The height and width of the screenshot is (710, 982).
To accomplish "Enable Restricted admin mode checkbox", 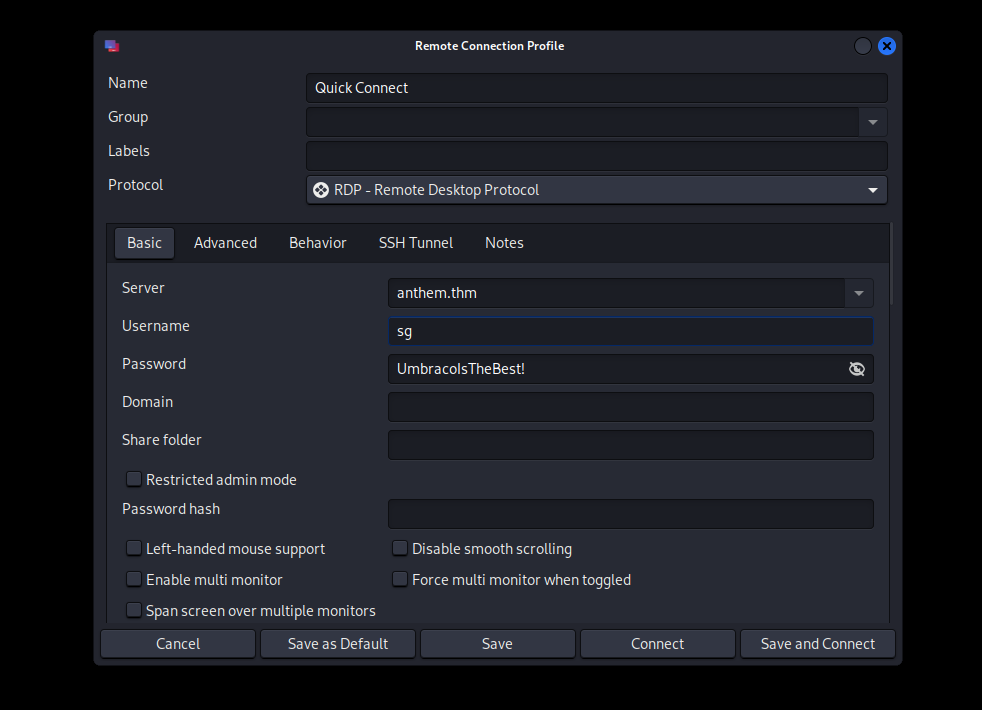I will [x=134, y=480].
